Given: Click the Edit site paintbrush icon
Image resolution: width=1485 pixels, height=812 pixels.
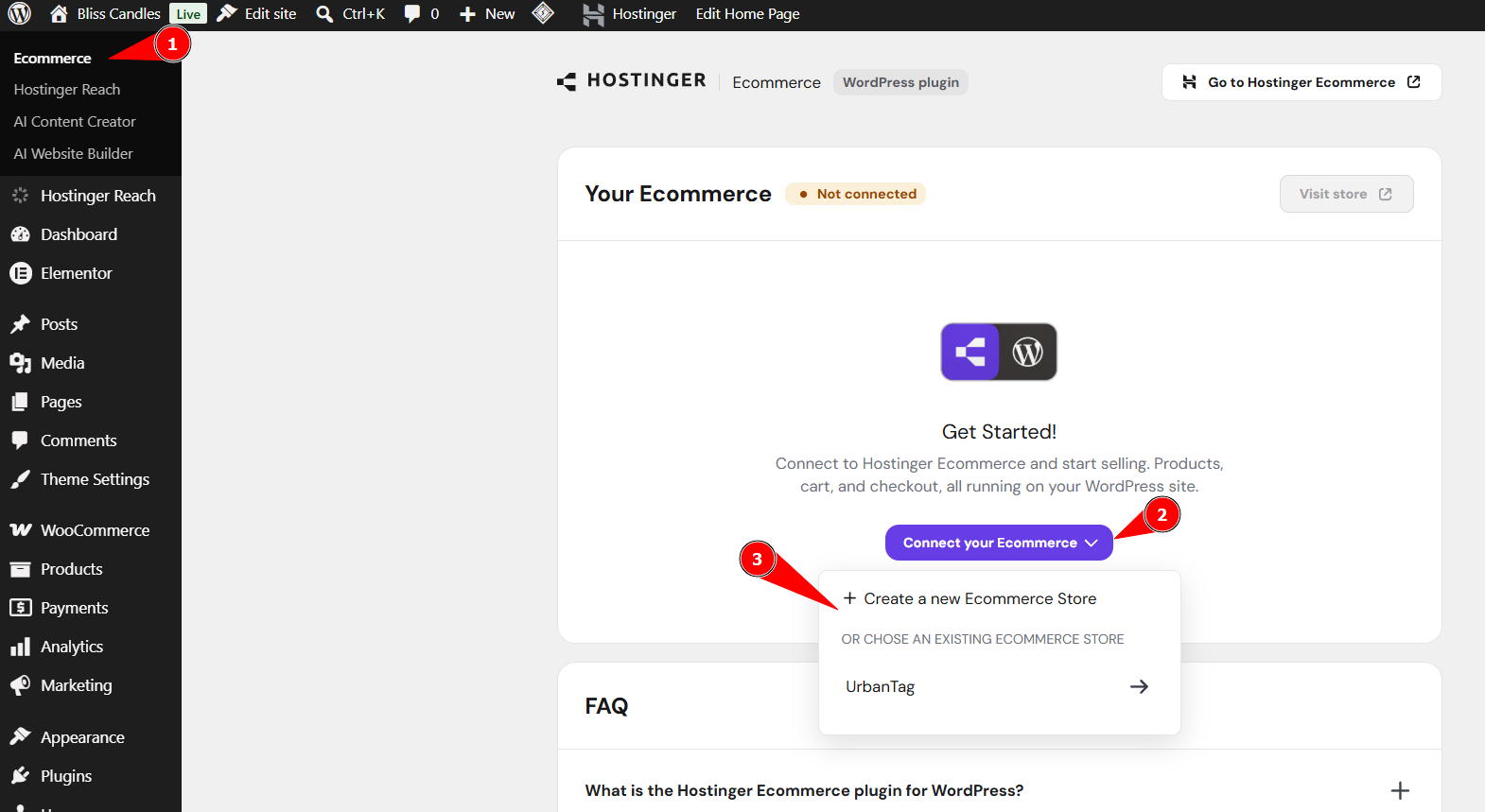Looking at the screenshot, I should [x=227, y=14].
